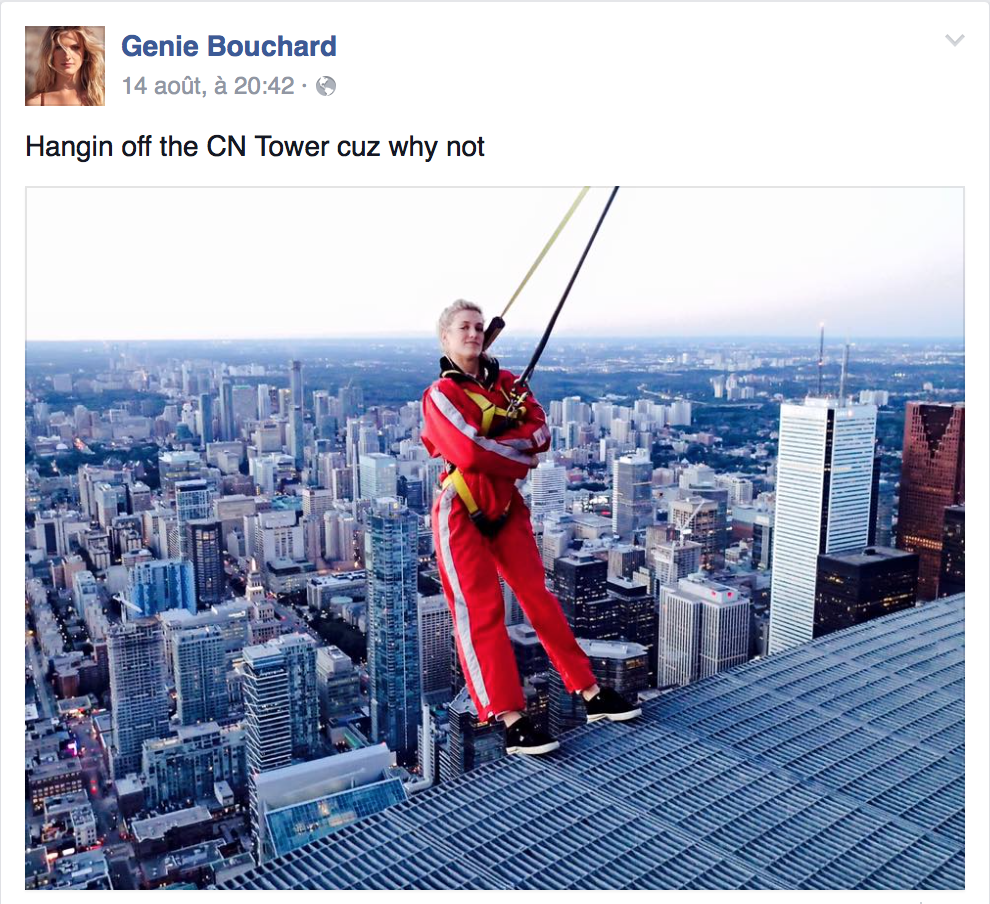Open the CN Tower photo in viewer
Viewport: 990px width, 904px height.
click(x=495, y=538)
